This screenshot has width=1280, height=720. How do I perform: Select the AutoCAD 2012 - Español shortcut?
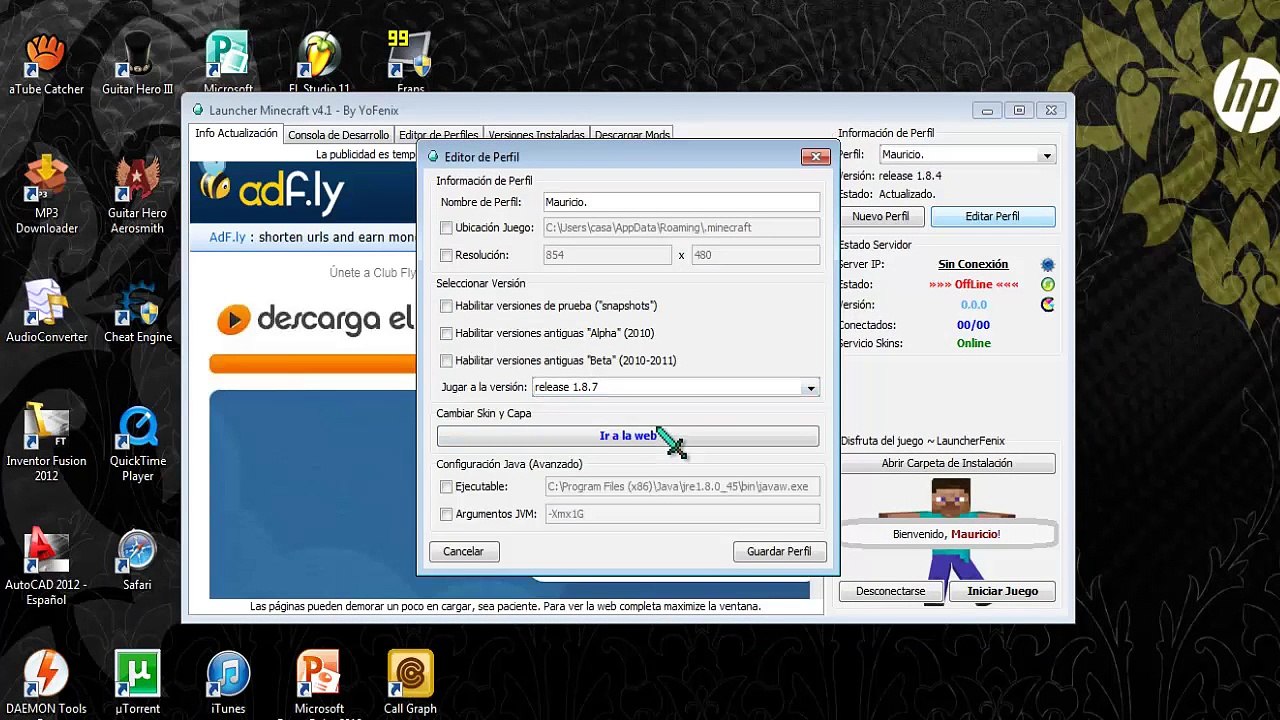coord(46,567)
